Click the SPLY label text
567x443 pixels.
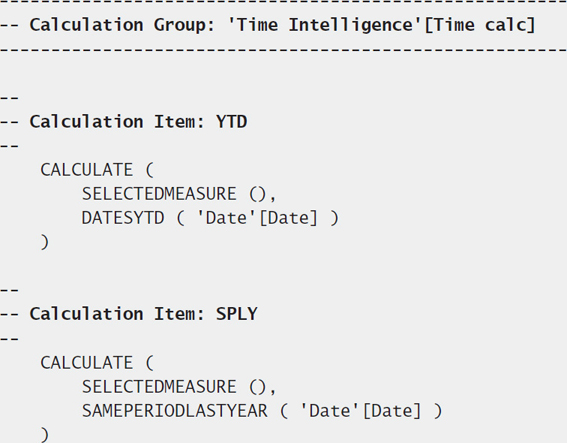pos(236,314)
